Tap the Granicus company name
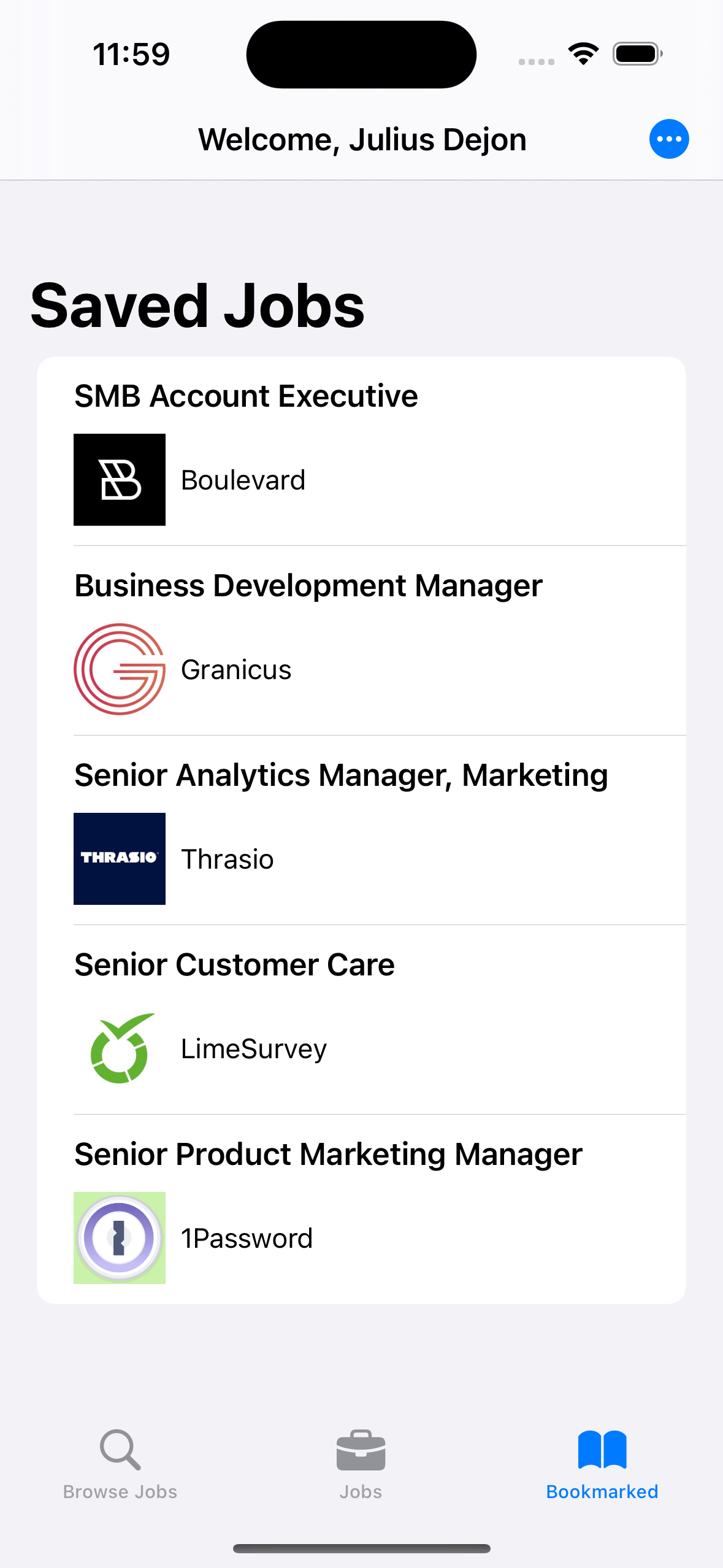The height and width of the screenshot is (1568, 723). click(x=236, y=670)
